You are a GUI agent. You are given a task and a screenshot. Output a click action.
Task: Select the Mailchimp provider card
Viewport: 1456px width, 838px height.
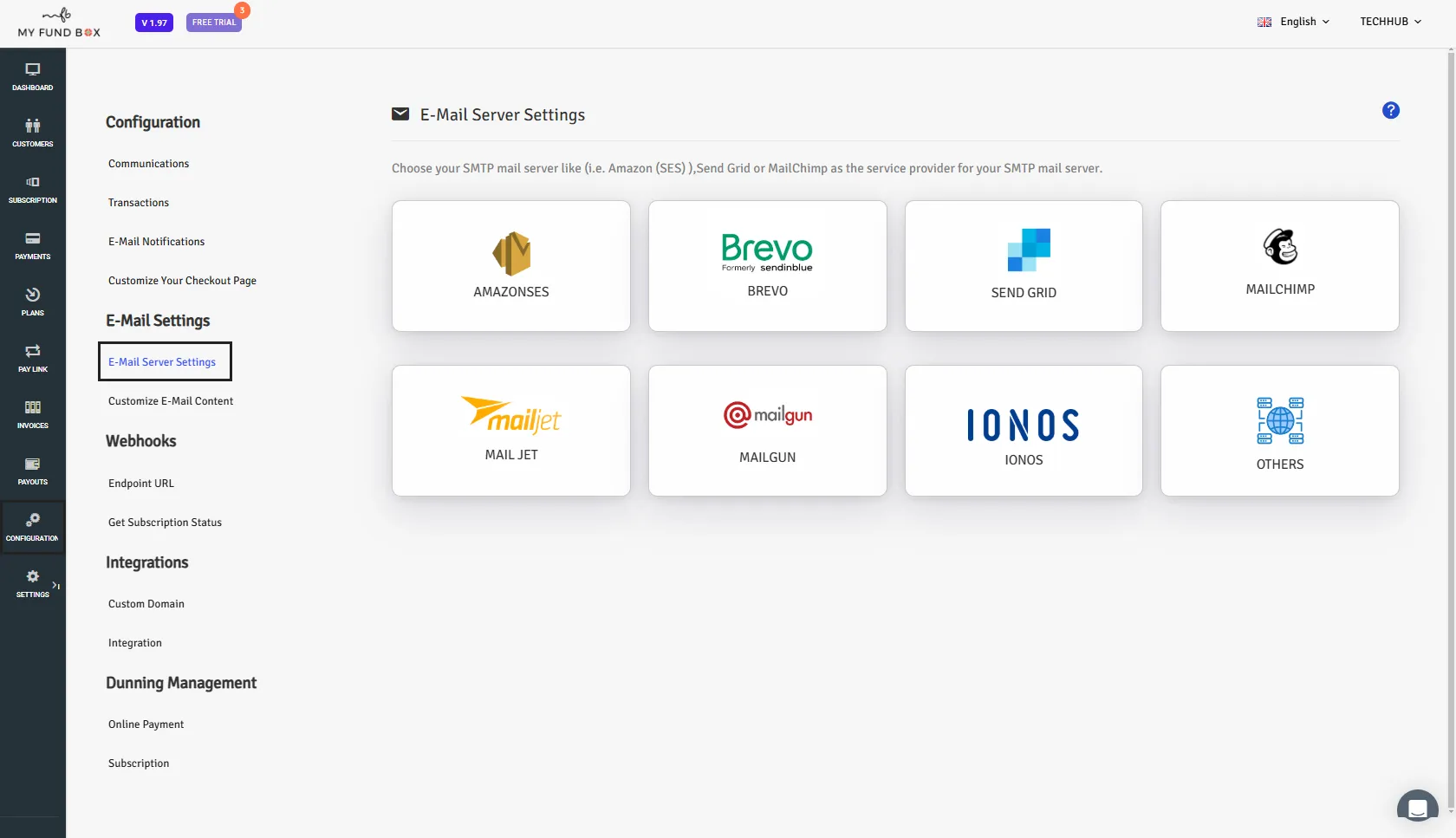(1280, 266)
